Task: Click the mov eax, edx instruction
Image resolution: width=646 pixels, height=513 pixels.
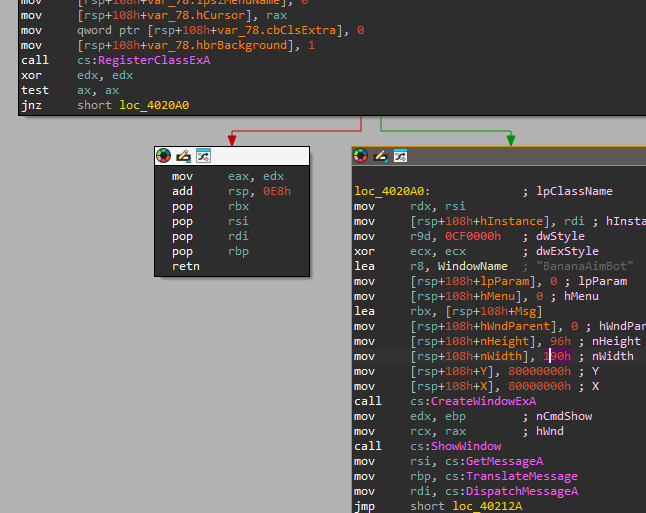Action: click(228, 176)
